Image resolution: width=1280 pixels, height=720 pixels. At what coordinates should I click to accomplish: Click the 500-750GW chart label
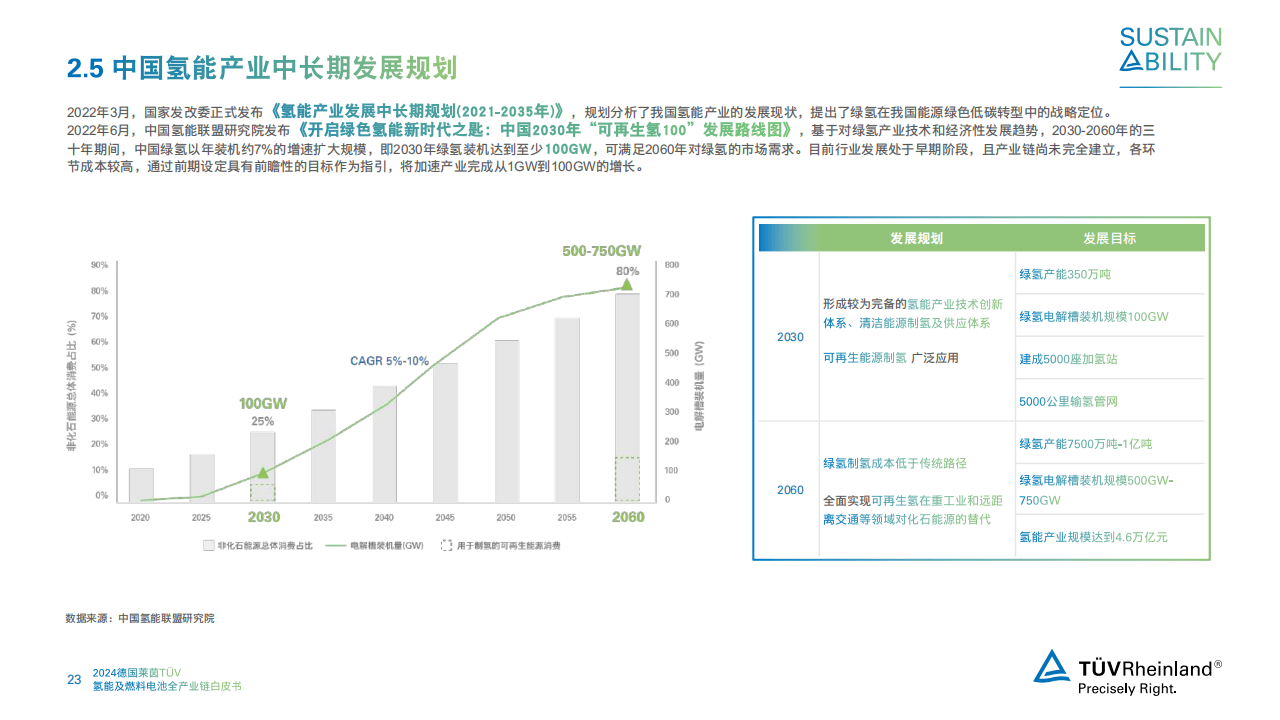[x=601, y=251]
